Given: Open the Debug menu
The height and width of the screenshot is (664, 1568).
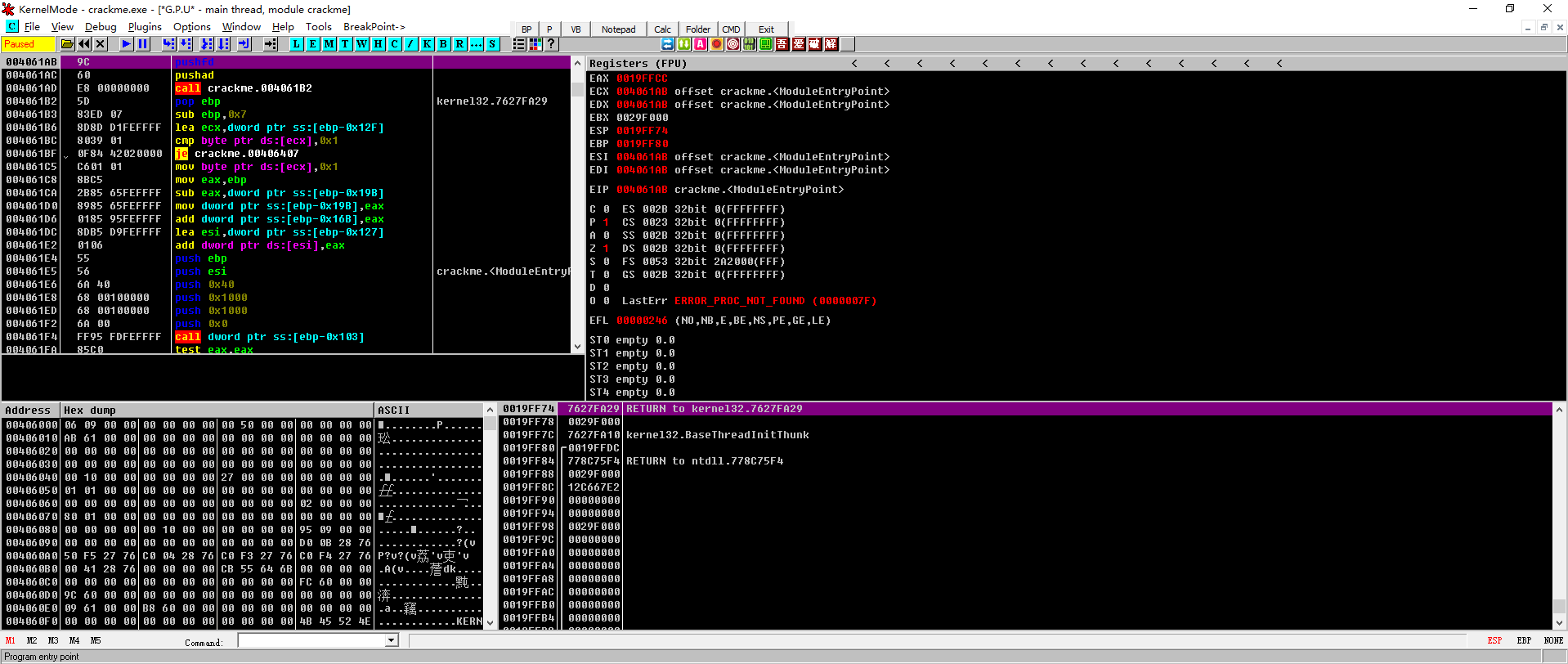Looking at the screenshot, I should (x=101, y=27).
